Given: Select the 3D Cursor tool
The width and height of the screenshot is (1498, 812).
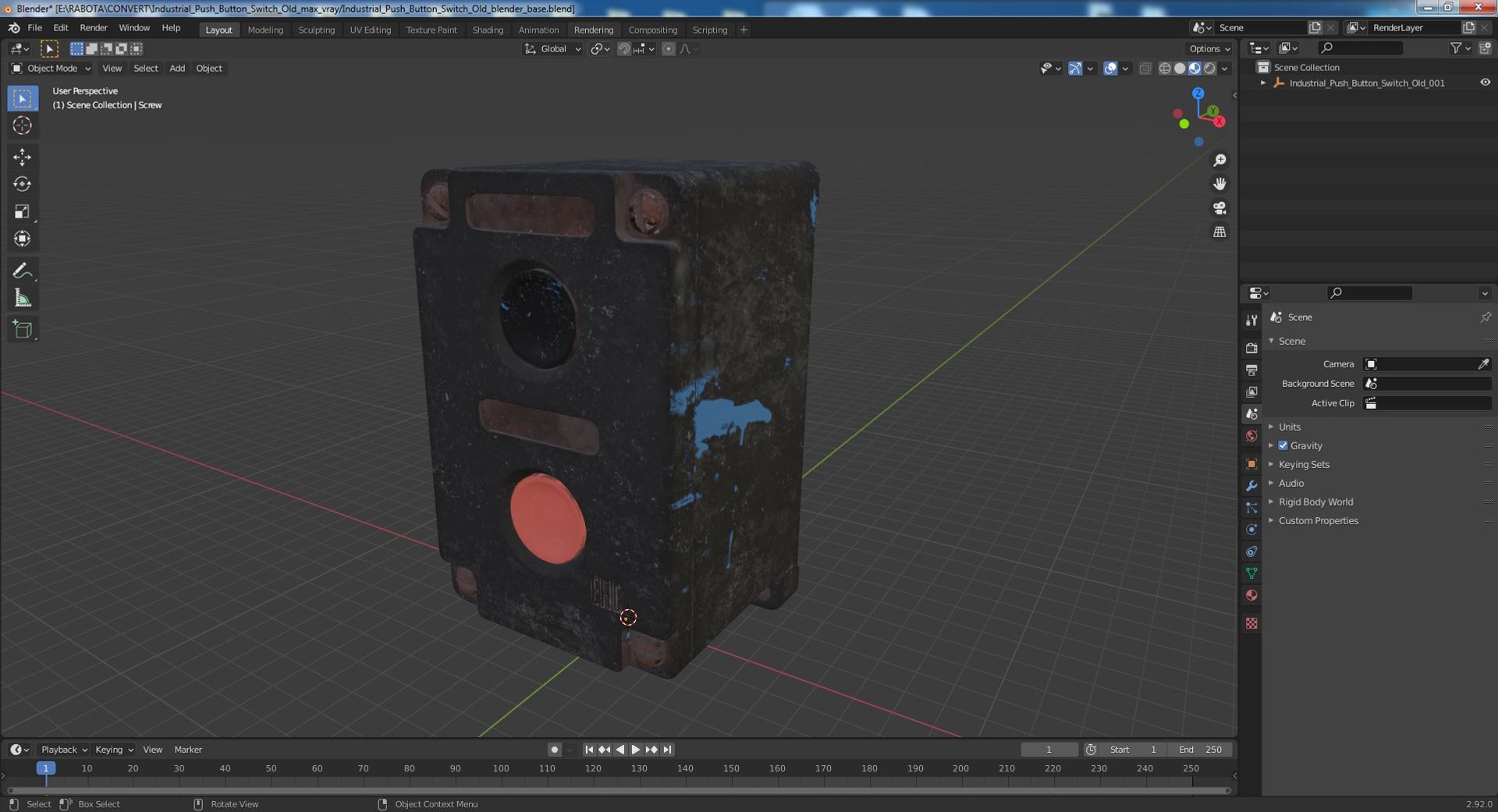Looking at the screenshot, I should coord(22,126).
